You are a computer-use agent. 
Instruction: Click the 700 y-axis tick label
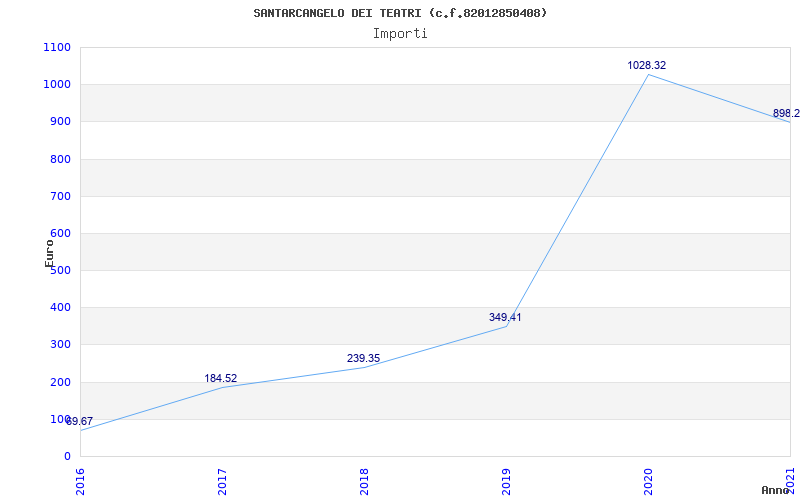point(61,196)
